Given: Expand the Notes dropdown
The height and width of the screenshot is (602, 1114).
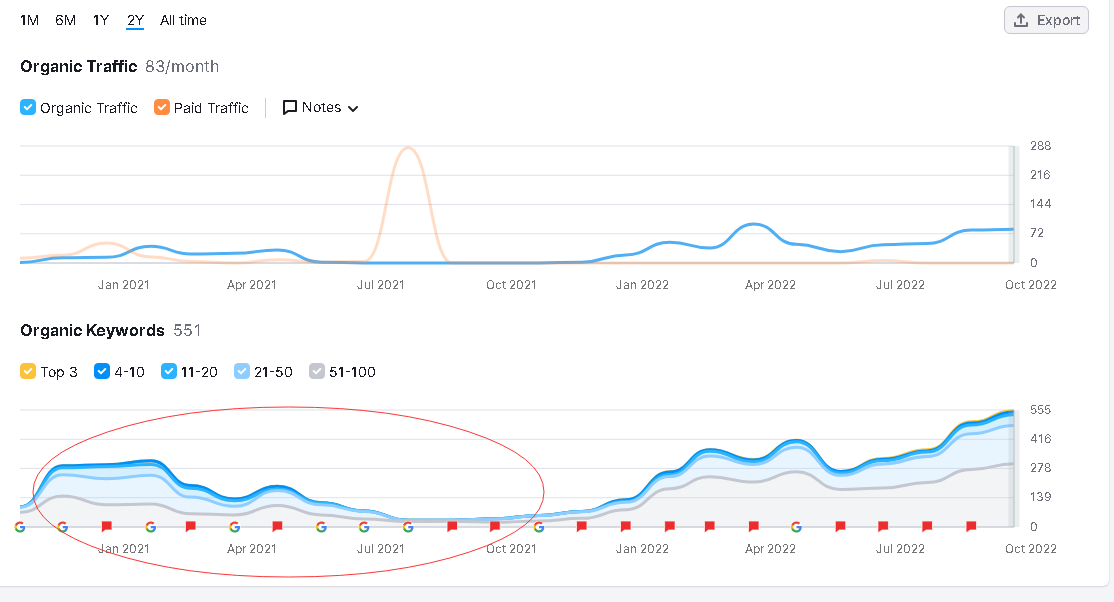Looking at the screenshot, I should (x=320, y=107).
